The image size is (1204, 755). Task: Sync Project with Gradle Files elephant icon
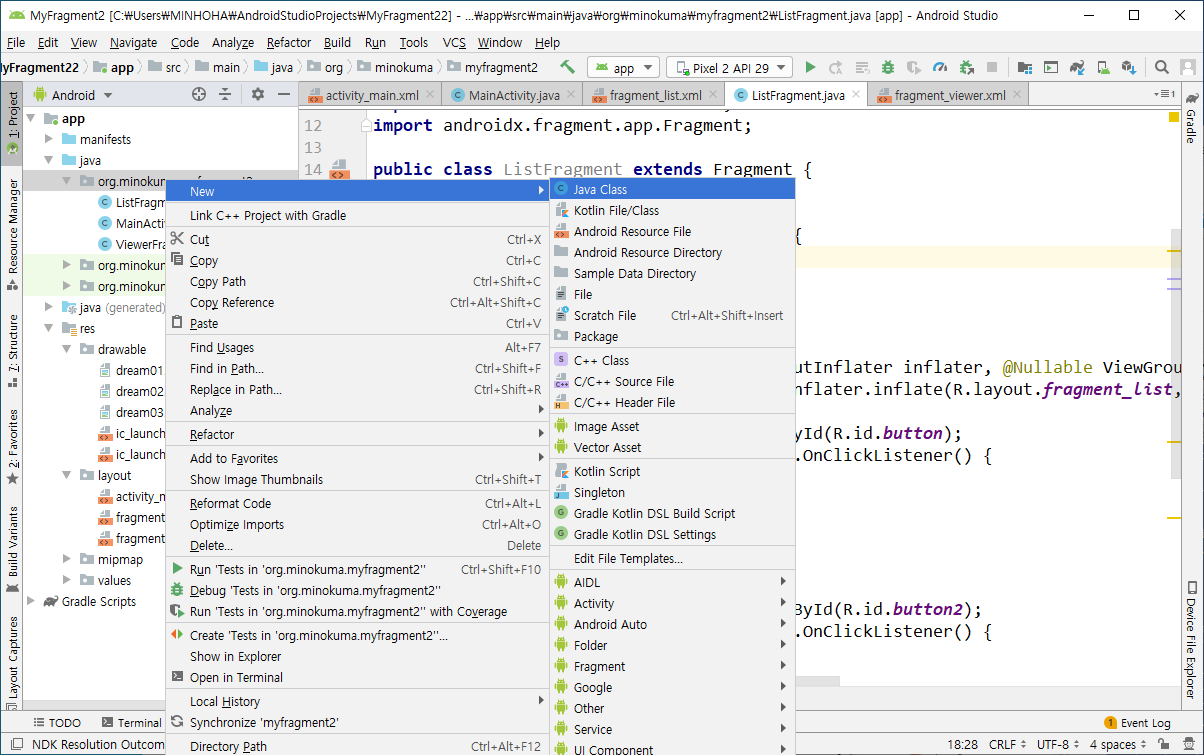(x=1077, y=67)
